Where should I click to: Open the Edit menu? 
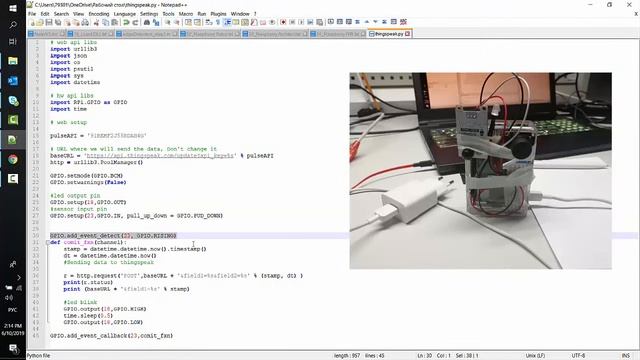pyautogui.click(x=45, y=14)
